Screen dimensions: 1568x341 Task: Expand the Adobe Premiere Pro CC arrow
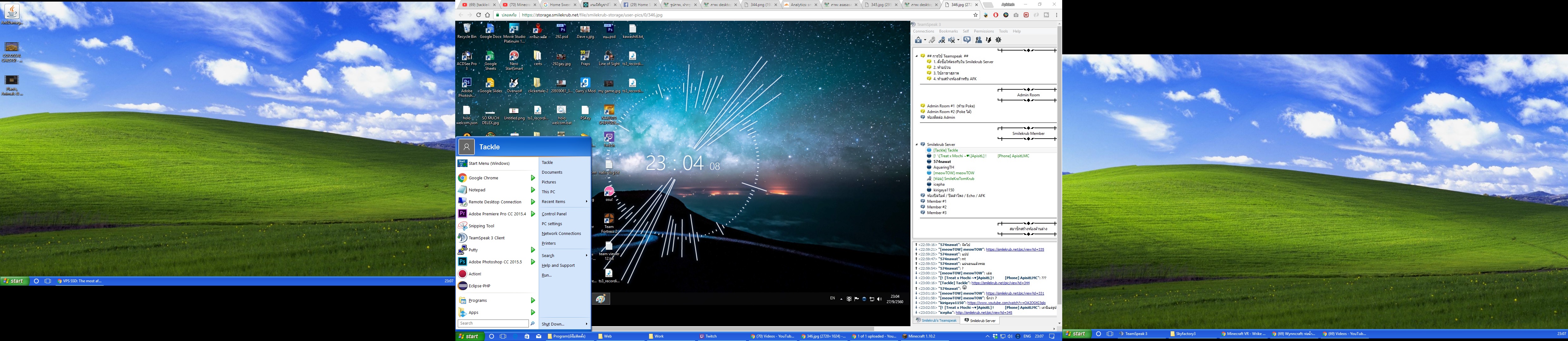click(x=533, y=214)
